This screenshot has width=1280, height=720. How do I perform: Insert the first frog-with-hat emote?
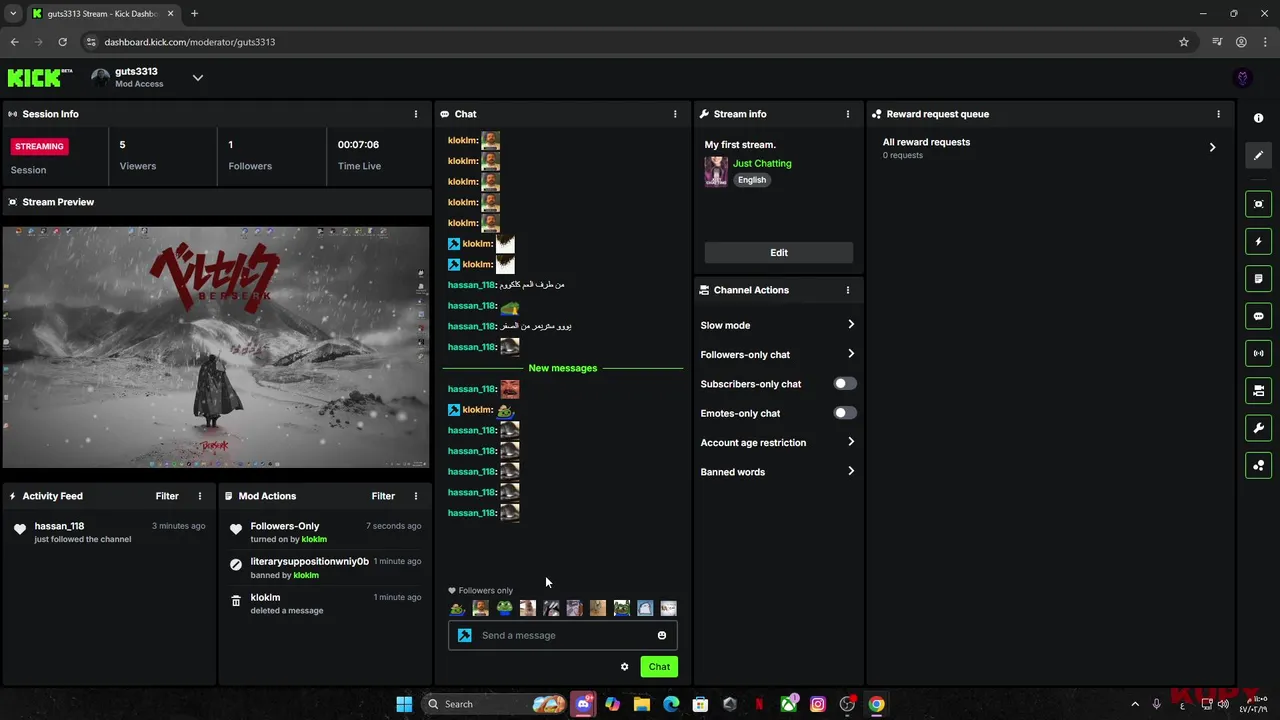pos(457,608)
